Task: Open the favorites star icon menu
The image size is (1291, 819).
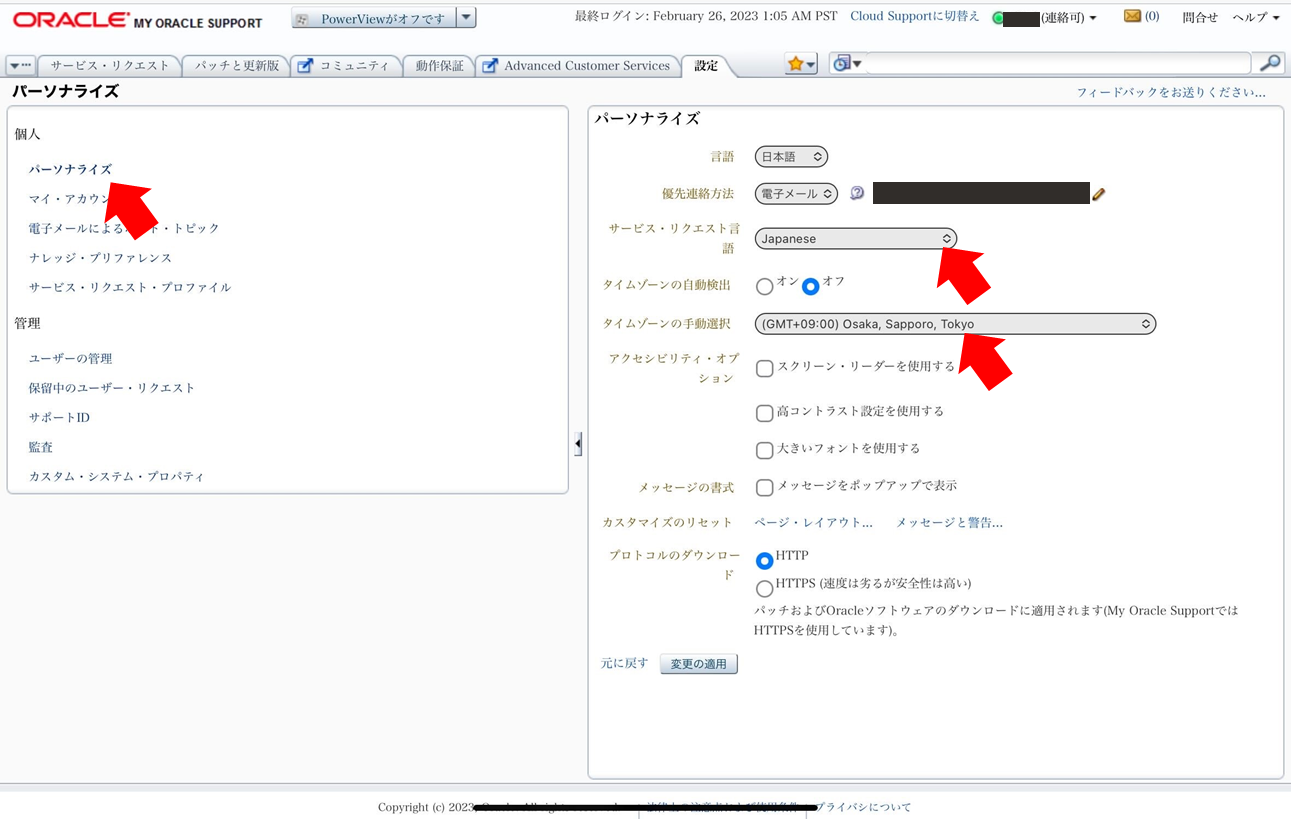Action: pyautogui.click(x=801, y=64)
